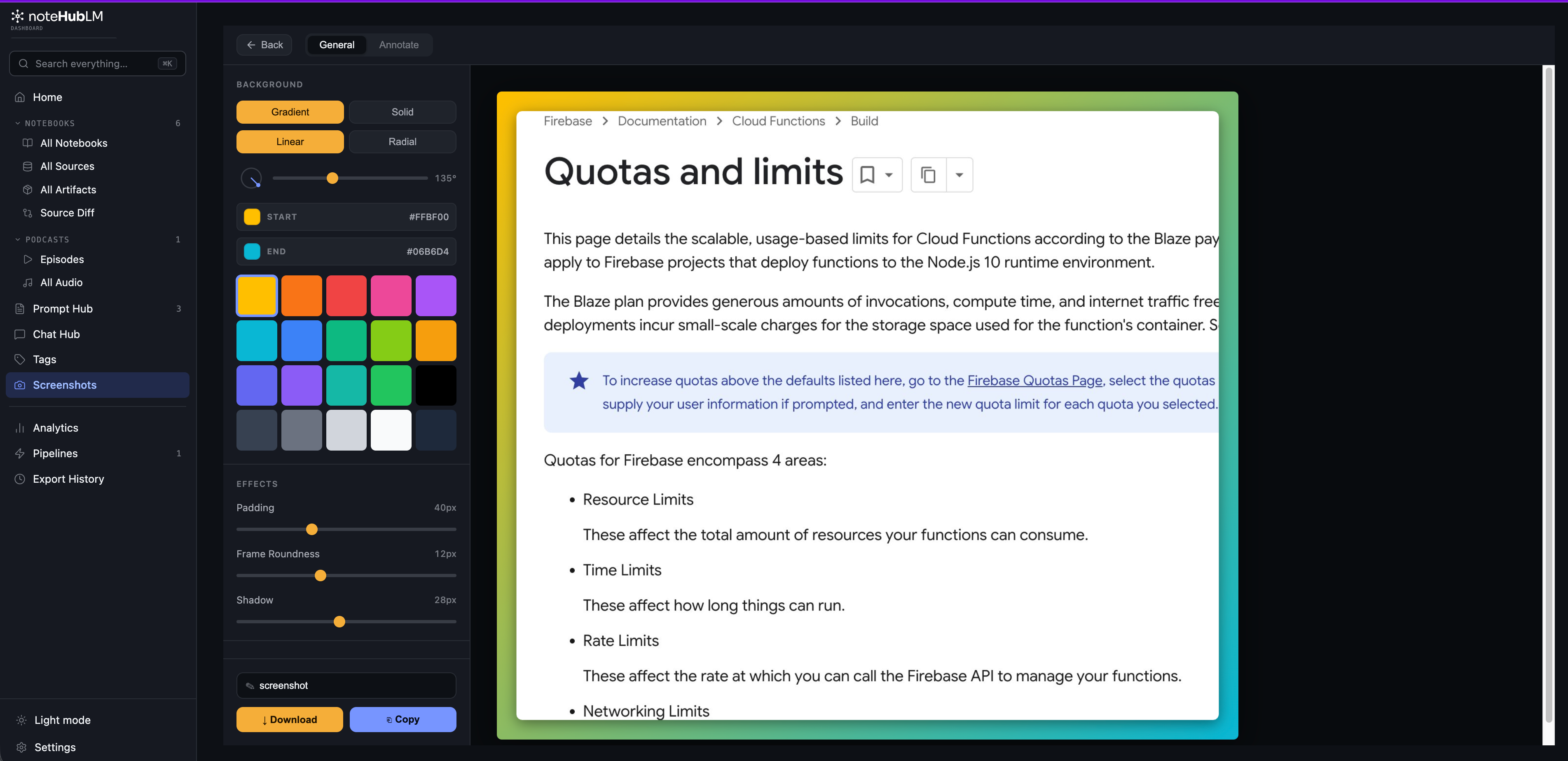
Task: Click the screenshot filename input field
Action: 346,686
